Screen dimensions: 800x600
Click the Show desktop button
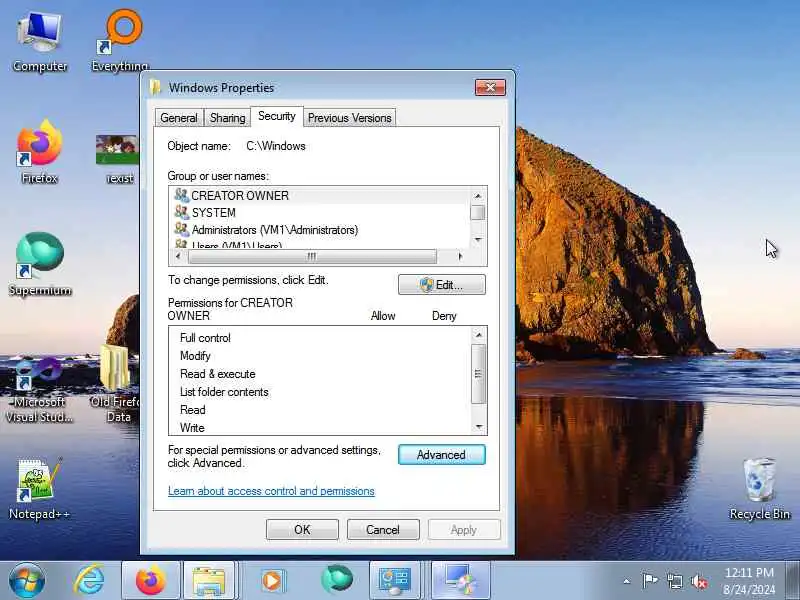coord(793,581)
